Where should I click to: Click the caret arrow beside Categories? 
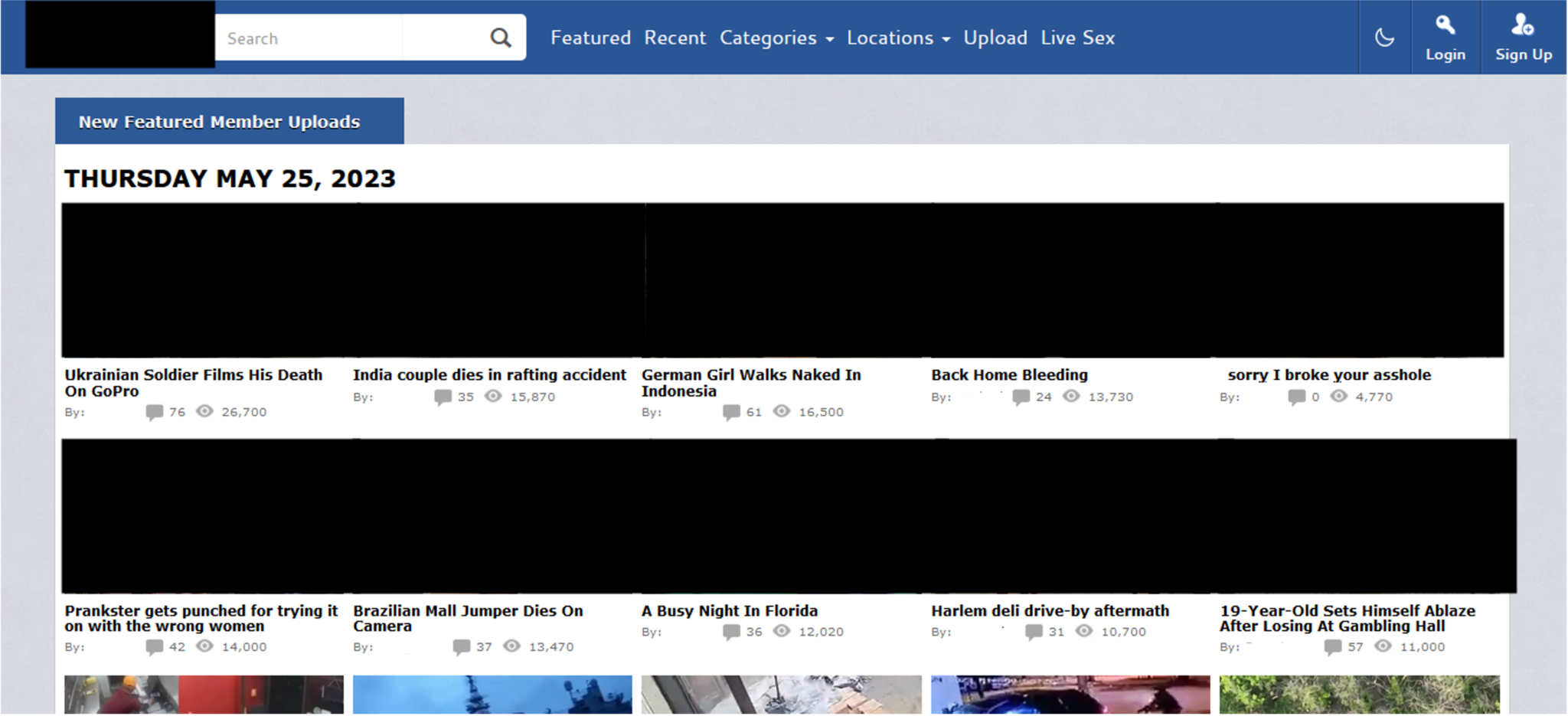click(829, 39)
